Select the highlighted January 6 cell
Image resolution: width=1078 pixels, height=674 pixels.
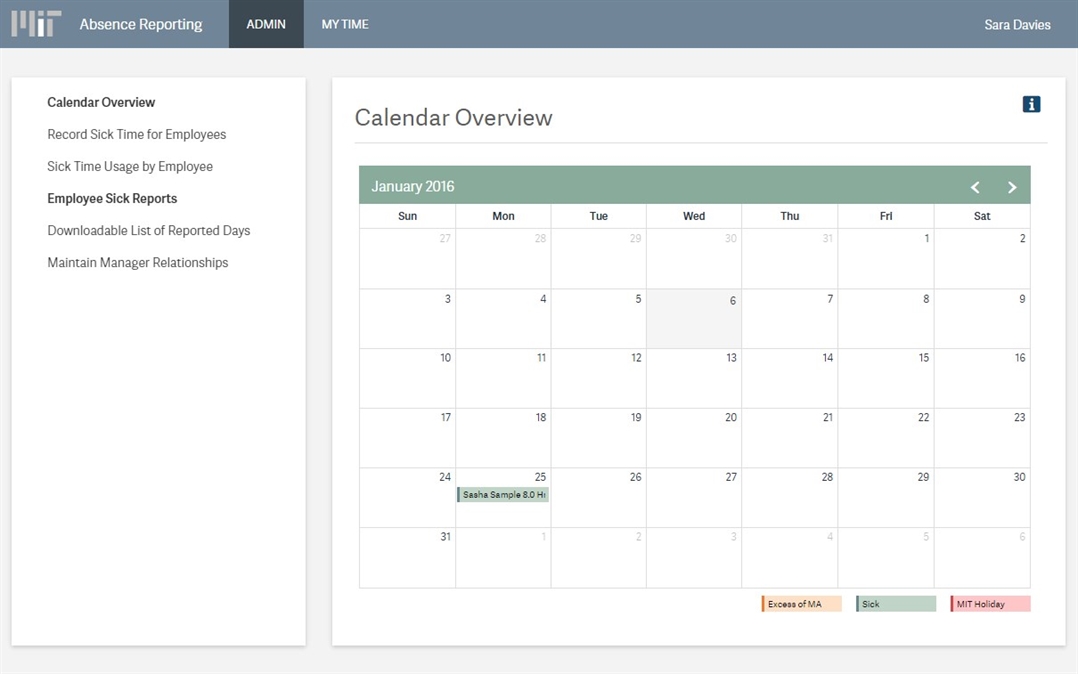click(694, 319)
